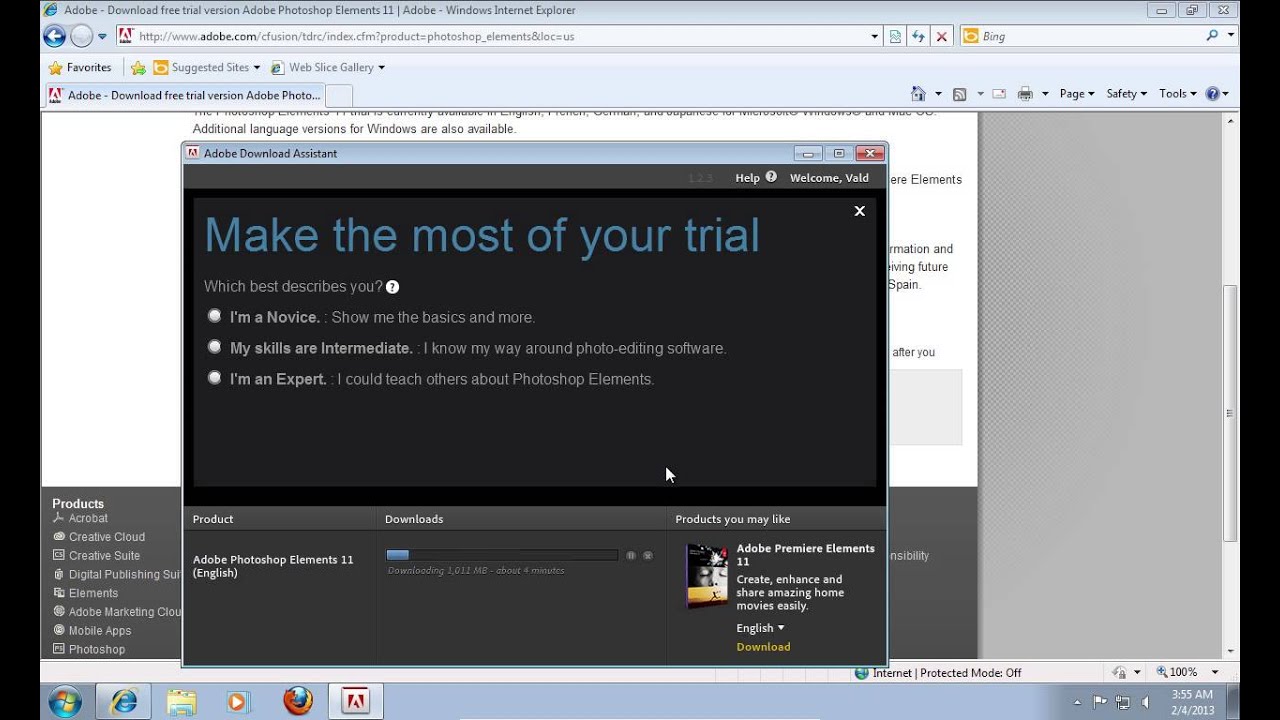Click the volume speaker icon in system tray

click(x=1144, y=701)
